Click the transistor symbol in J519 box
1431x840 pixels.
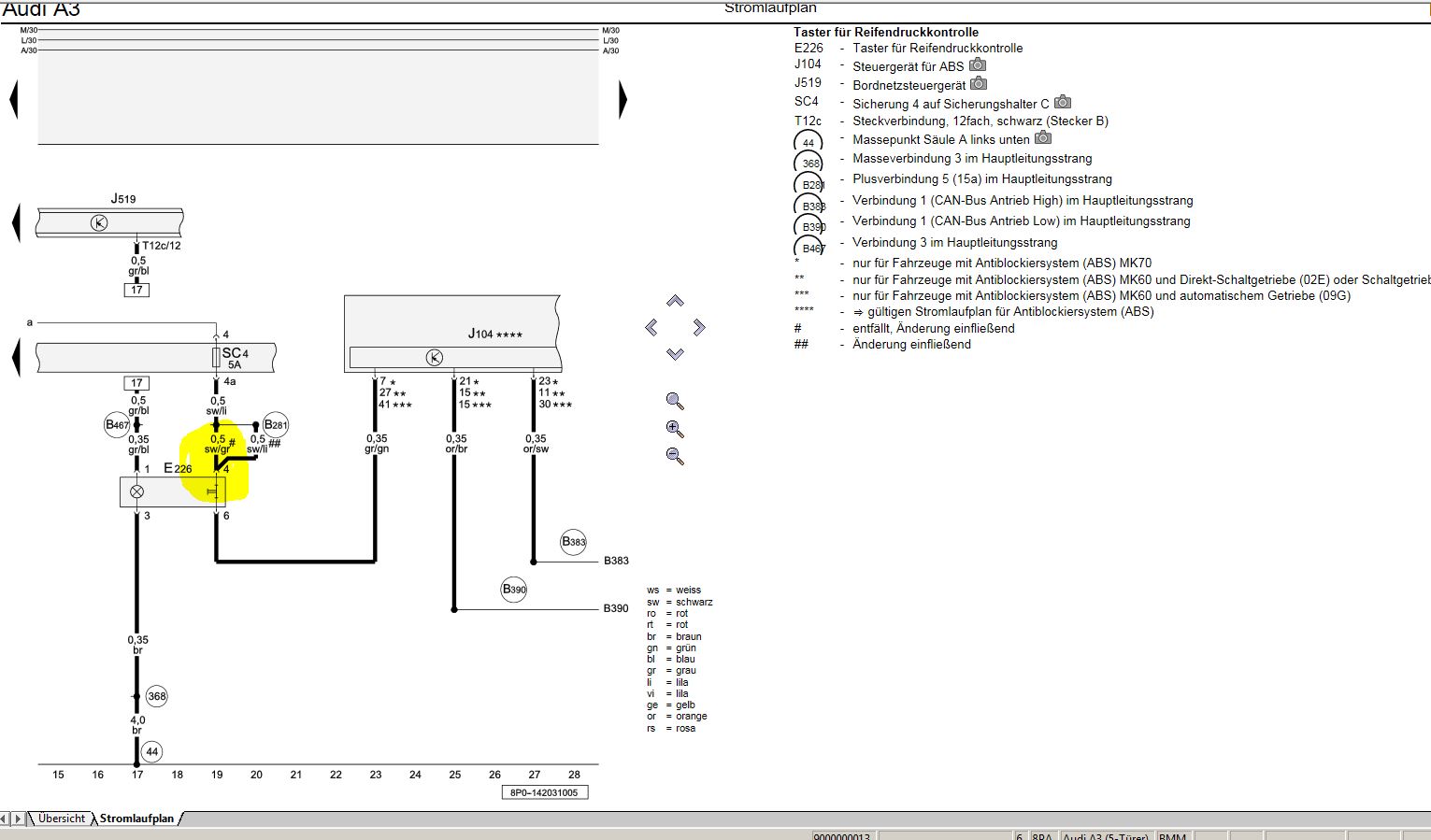(x=99, y=222)
